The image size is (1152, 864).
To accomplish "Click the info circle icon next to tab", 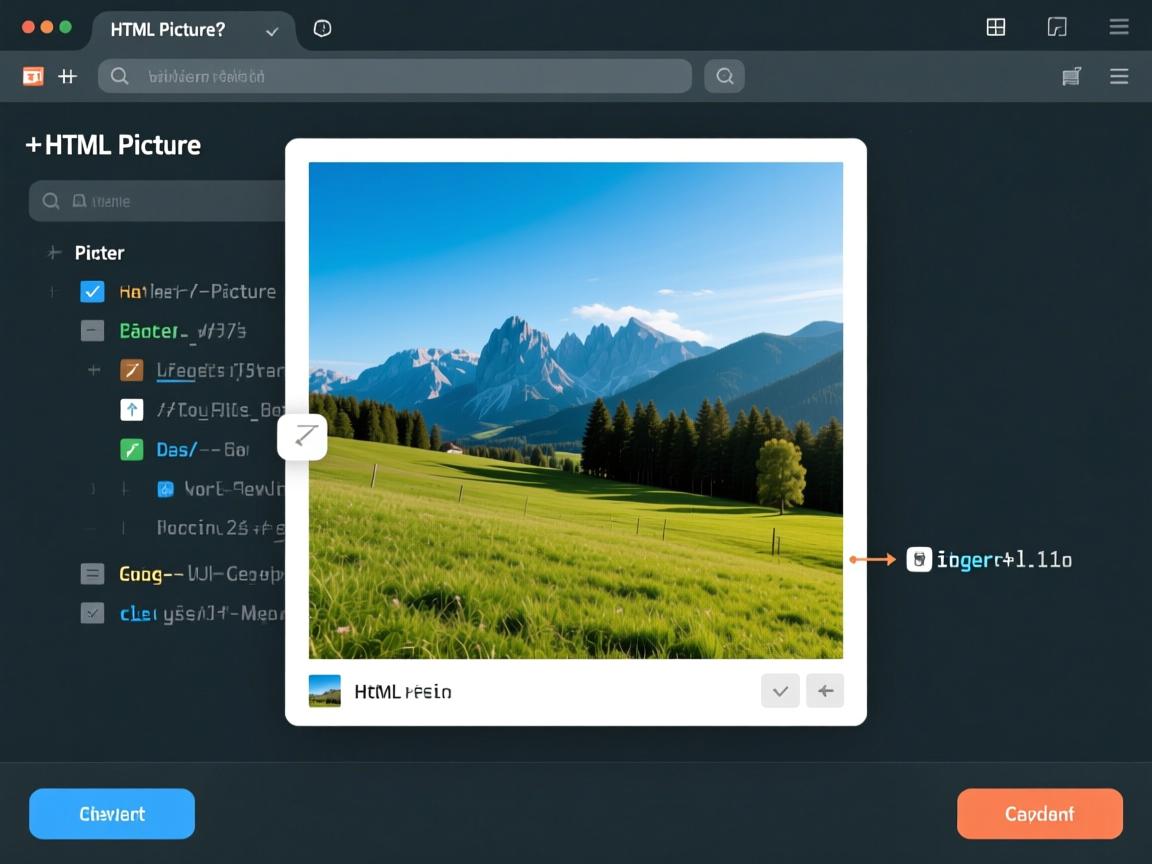I will click(322, 29).
